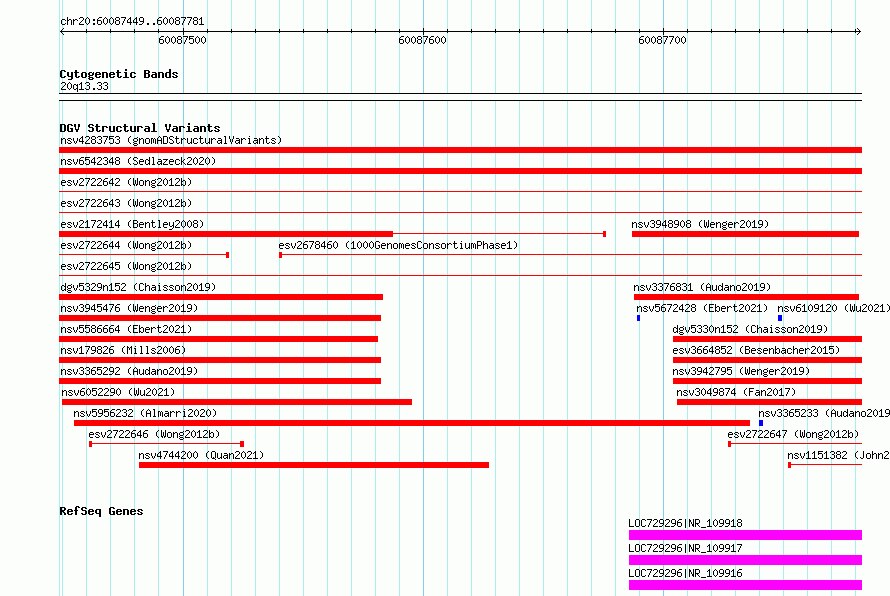This screenshot has height=596, width=890.
Task: Open nsv3365233 (Audano2019) variant label
Action: pos(824,413)
